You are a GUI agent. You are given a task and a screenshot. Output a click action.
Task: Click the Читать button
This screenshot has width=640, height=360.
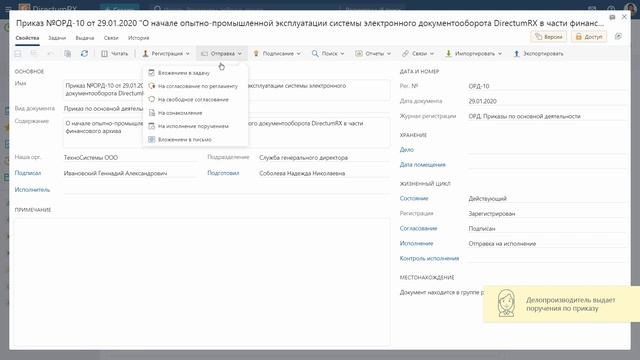coord(115,53)
